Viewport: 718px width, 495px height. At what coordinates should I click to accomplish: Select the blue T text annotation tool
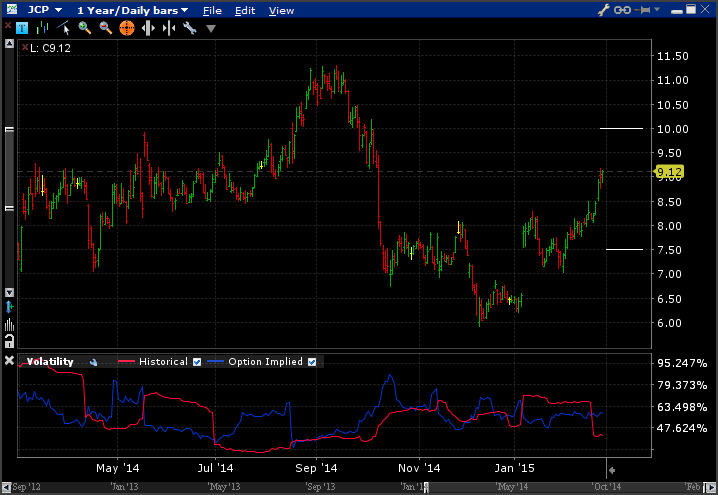[x=22, y=28]
